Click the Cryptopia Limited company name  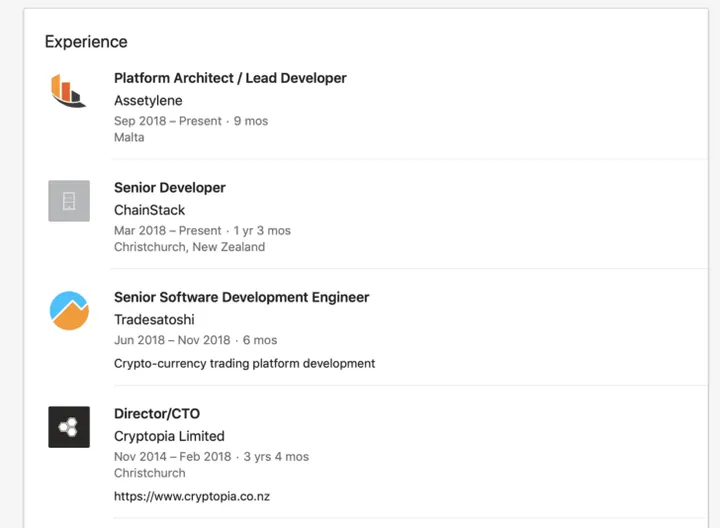click(x=169, y=436)
